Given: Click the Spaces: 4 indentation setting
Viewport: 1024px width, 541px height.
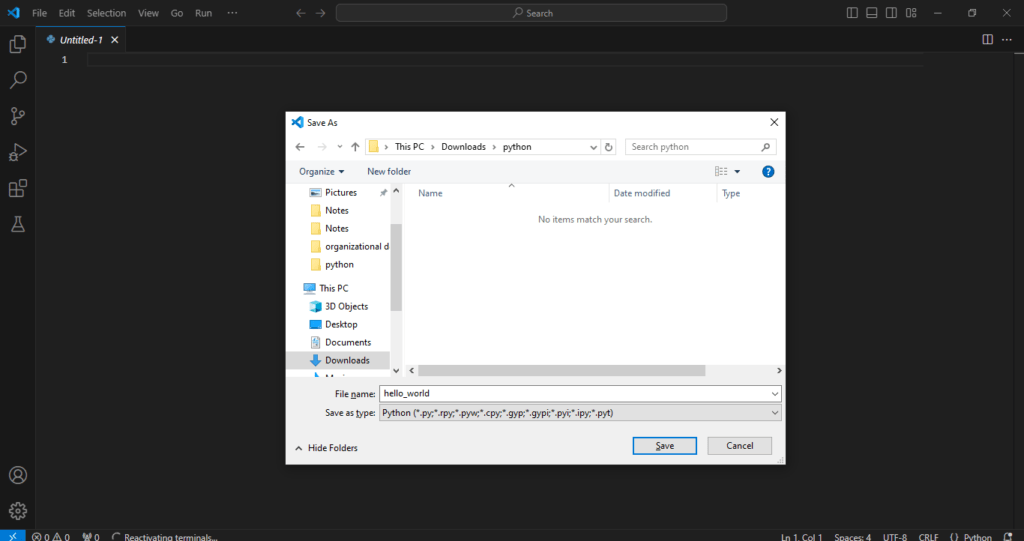Looking at the screenshot, I should point(852,536).
